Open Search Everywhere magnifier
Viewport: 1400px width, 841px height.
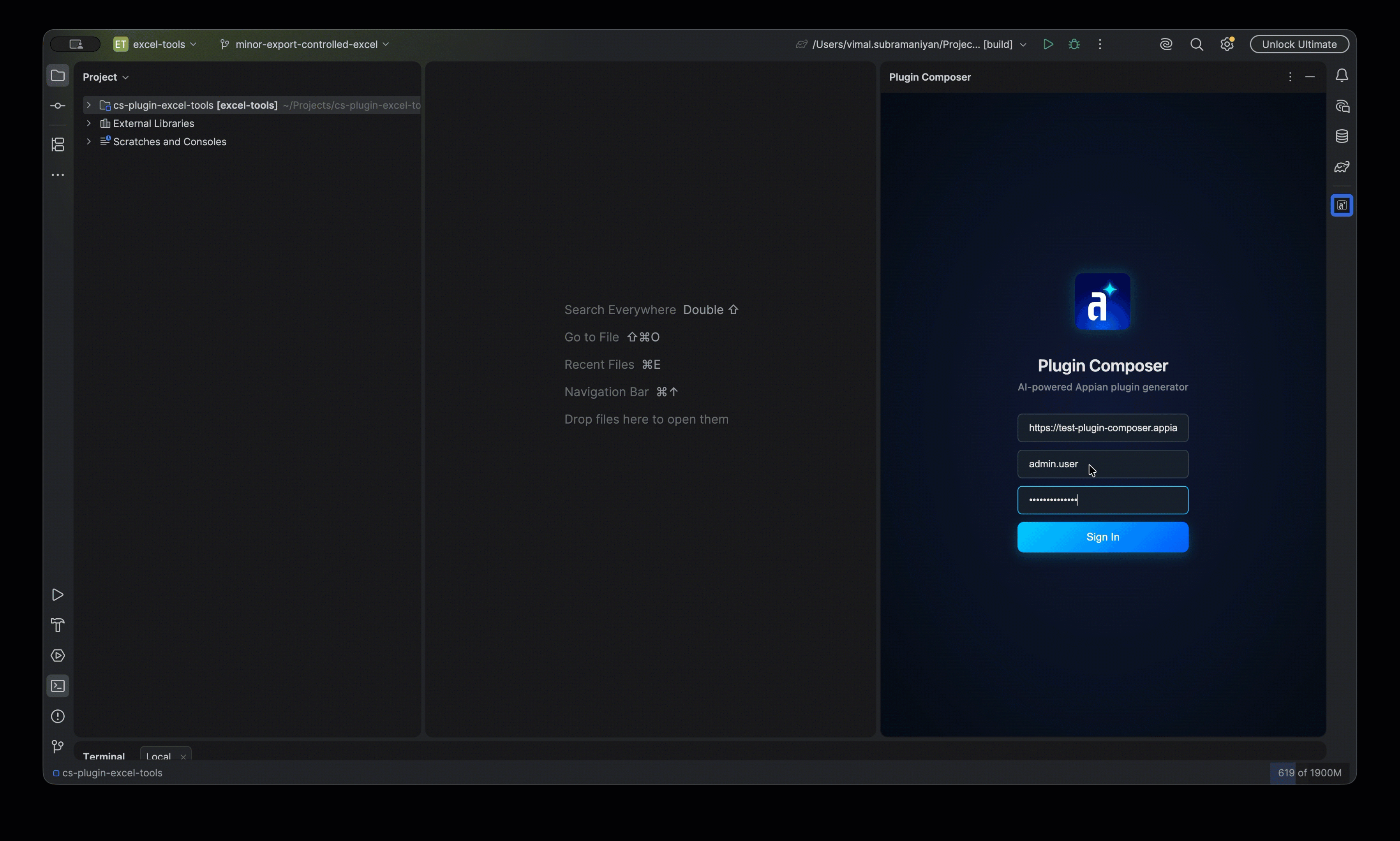1197,44
